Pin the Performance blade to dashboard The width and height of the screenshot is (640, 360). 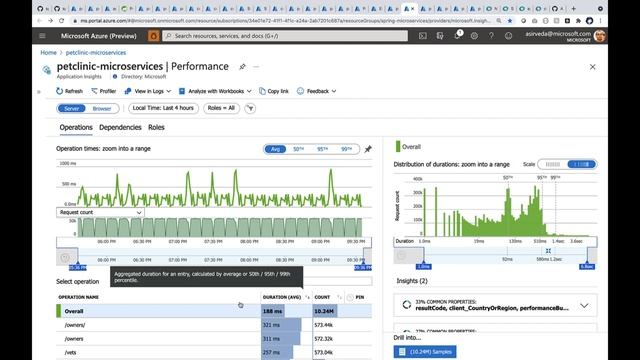[242, 67]
